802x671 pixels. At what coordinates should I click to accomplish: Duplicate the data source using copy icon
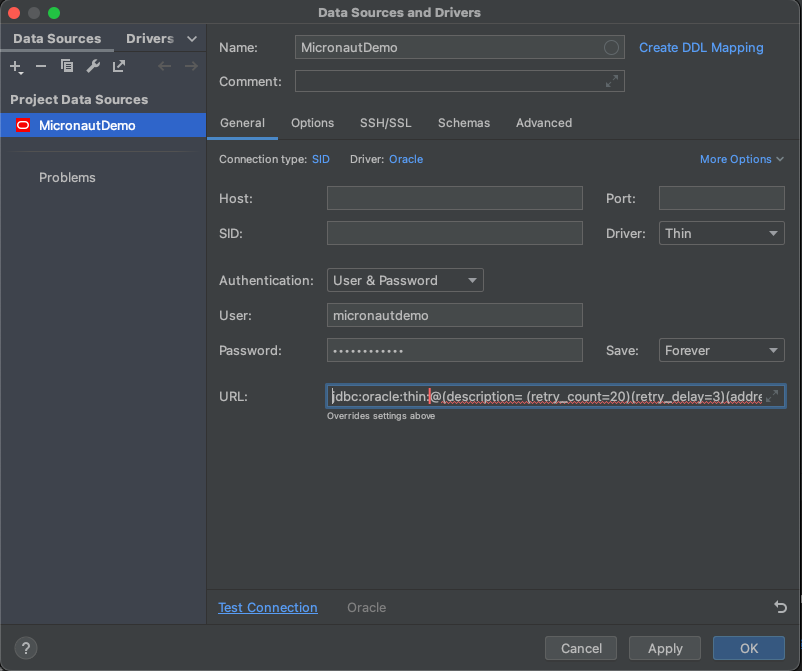pos(67,66)
